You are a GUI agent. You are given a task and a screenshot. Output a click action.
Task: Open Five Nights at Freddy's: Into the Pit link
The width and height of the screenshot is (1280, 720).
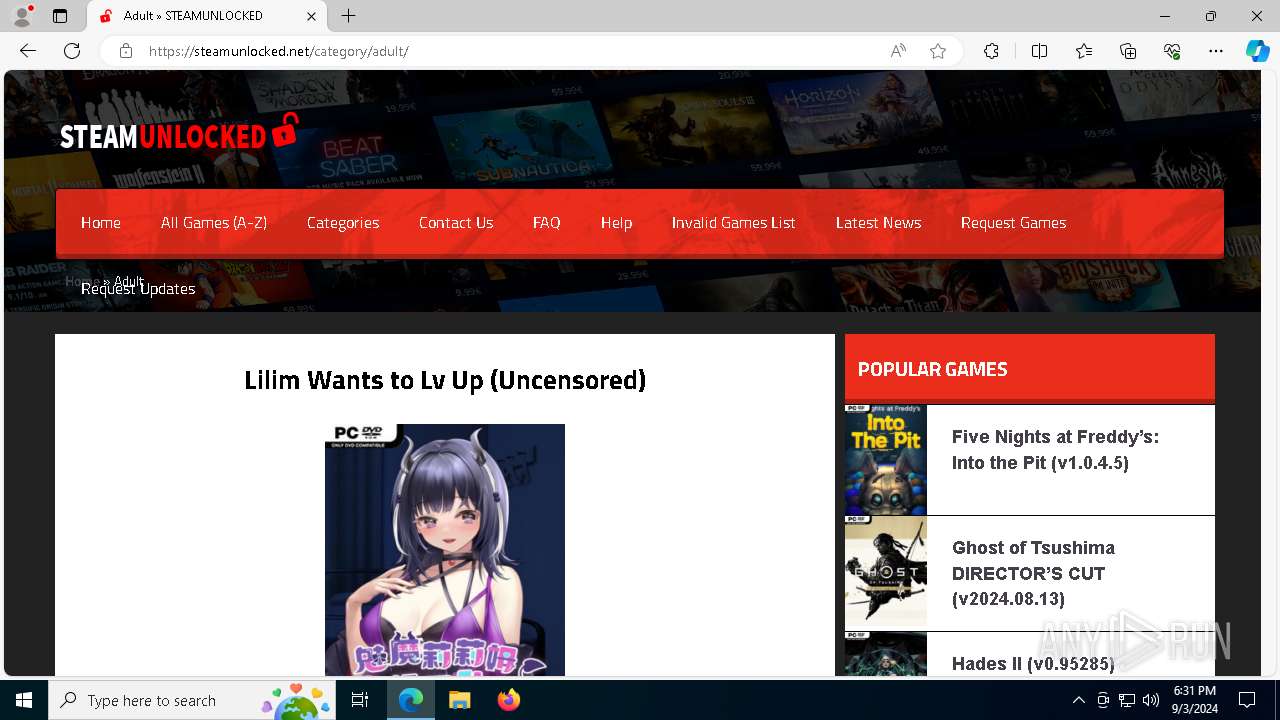(1055, 450)
